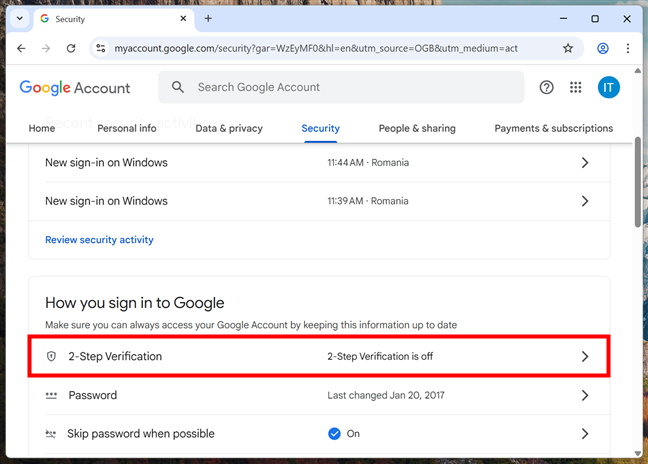Click the scrollbar down arrow

click(x=638, y=453)
